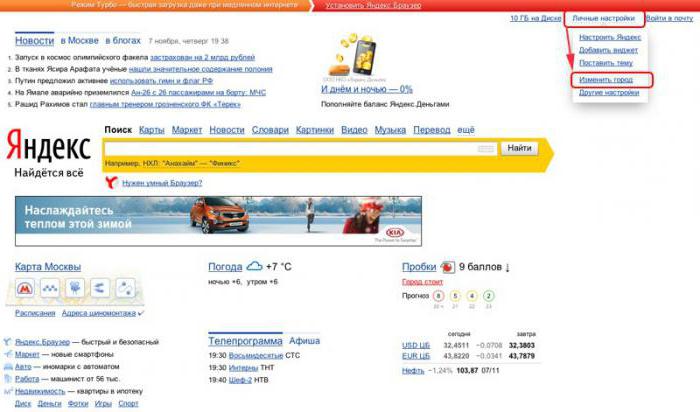Choose Поставить тему from the settings menu
The height and width of the screenshot is (412, 700).
click(606, 63)
